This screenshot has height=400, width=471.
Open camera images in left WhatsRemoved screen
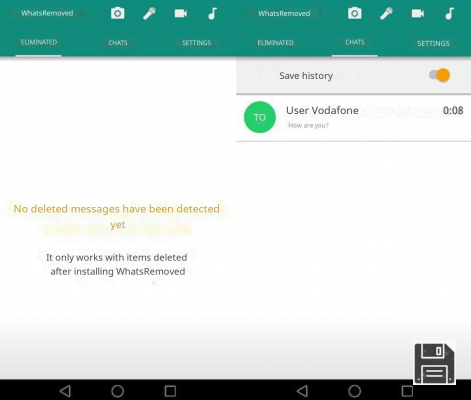(x=118, y=13)
